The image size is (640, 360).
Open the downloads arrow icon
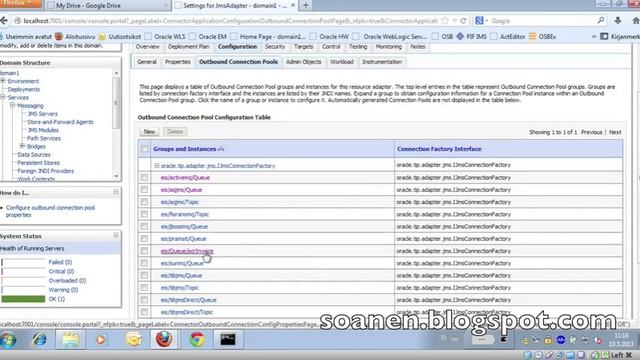[x=618, y=20]
